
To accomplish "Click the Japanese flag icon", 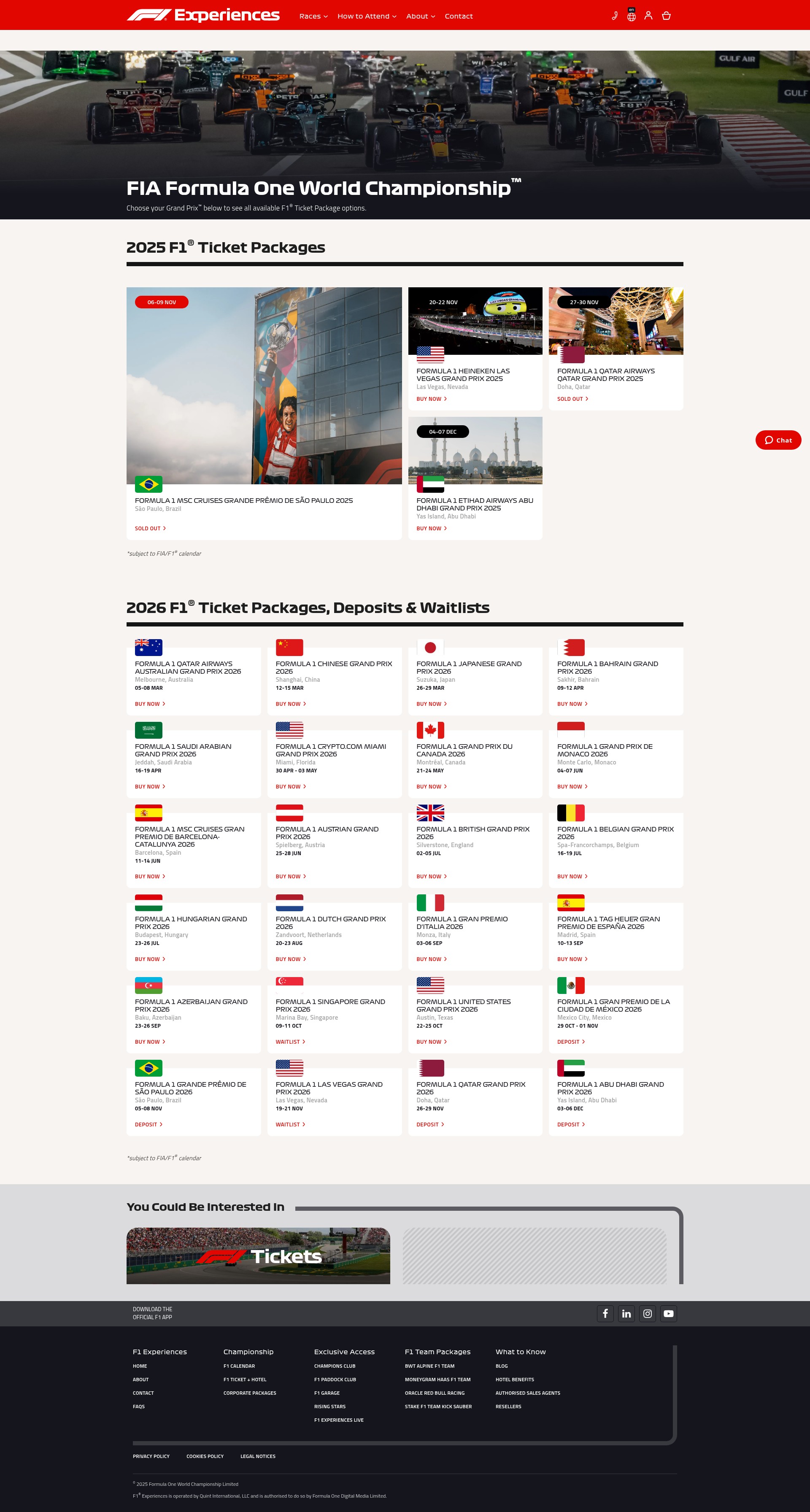I will (x=430, y=648).
